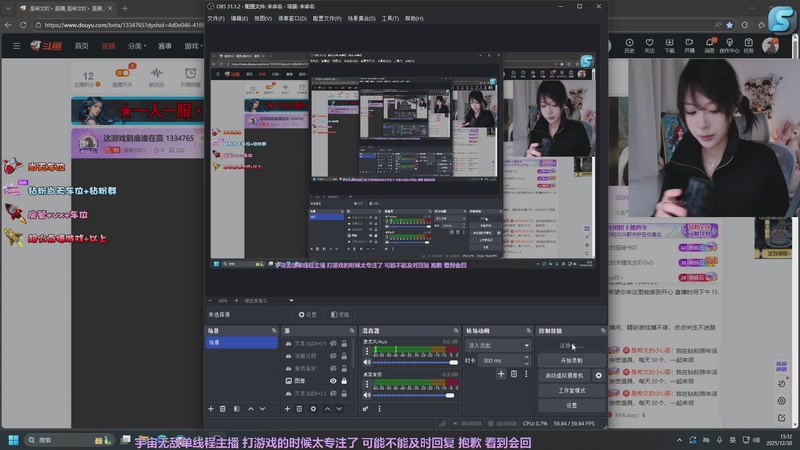This screenshot has height=450, width=800.
Task: Open the 视图(V) menu in OBS
Action: tap(263, 18)
